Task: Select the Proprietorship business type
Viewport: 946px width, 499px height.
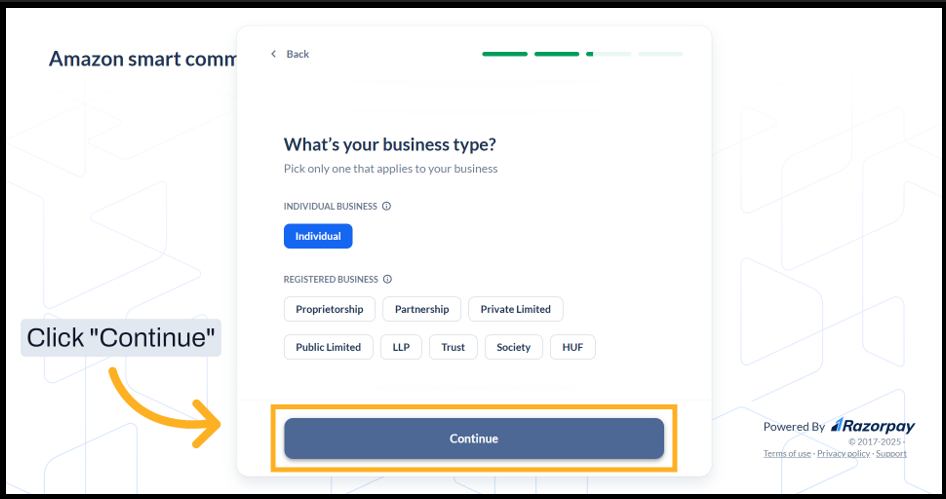Action: click(x=329, y=310)
